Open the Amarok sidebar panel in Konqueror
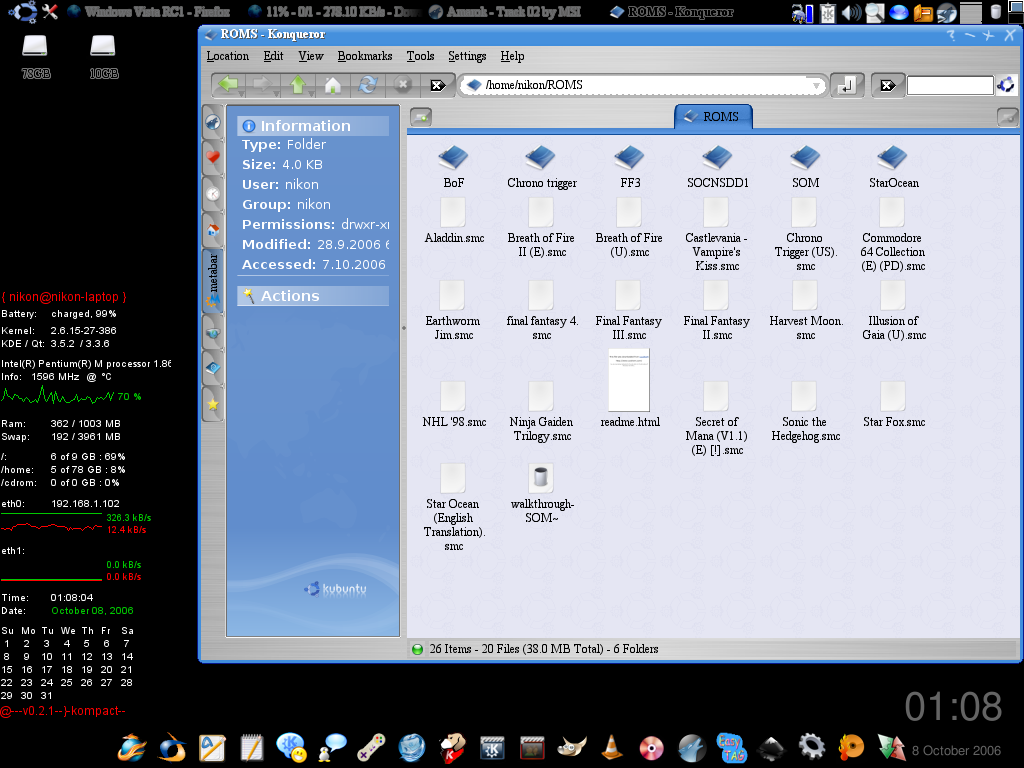Viewport: 1024px width, 768px height. coord(213,122)
